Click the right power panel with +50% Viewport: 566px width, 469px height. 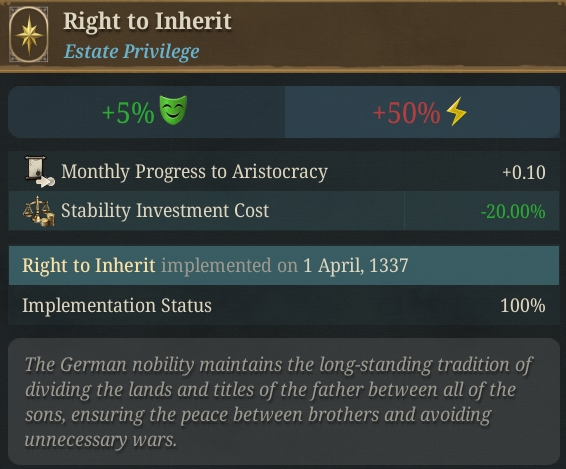tap(422, 112)
